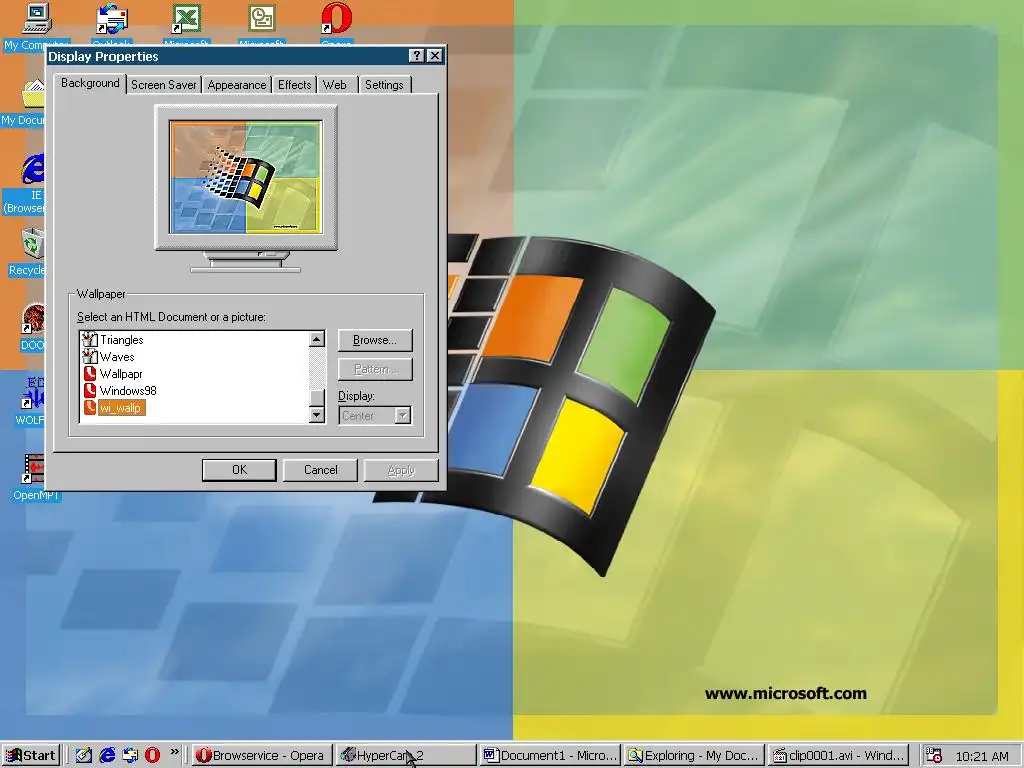
Task: Click the 10:21 AM system clock
Action: coord(982,756)
